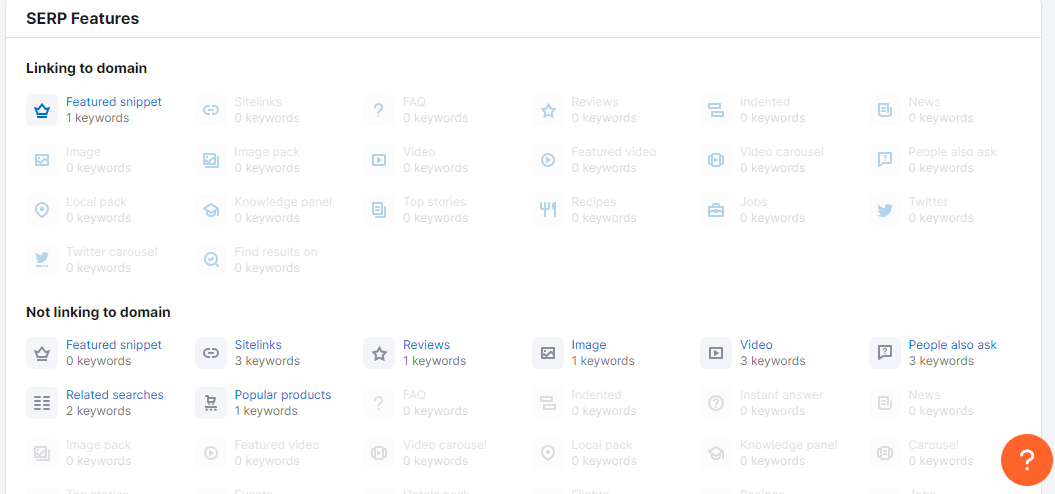The image size is (1055, 494).
Task: Click the "Local pack" label under Not linking to domain
Action: [602, 445]
